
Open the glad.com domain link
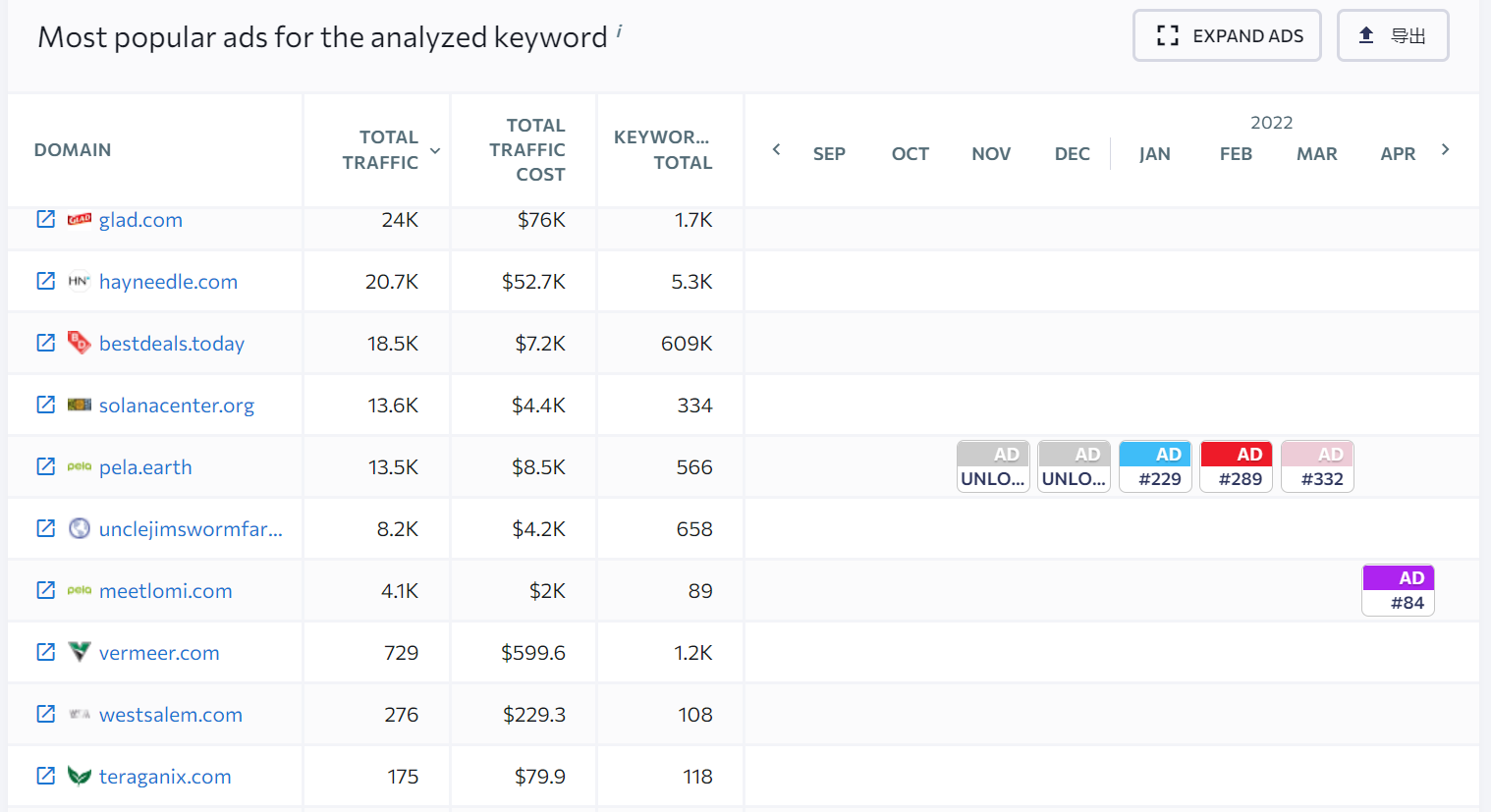[x=140, y=220]
